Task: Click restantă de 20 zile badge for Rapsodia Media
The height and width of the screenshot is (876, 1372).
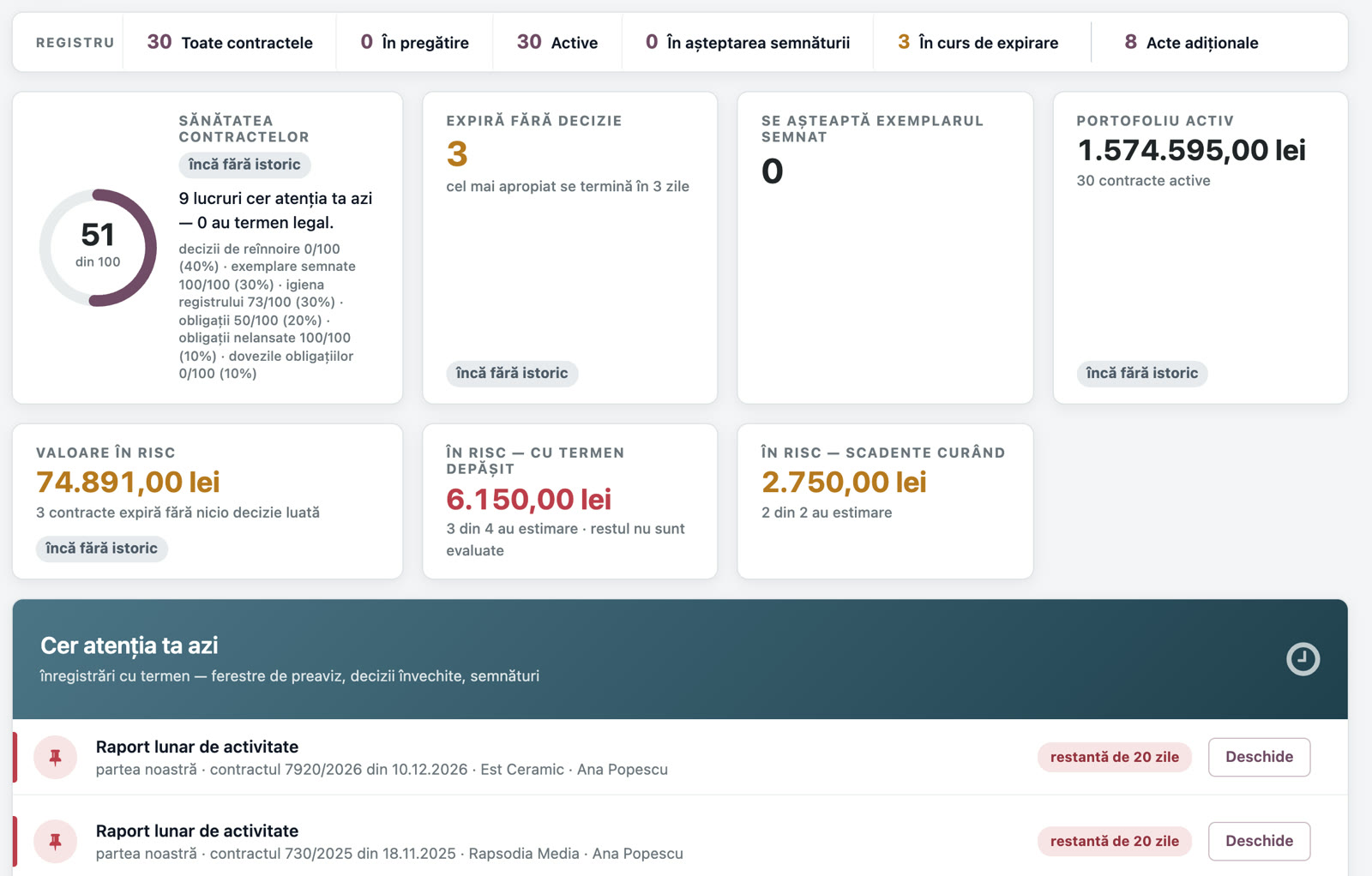Action: [1115, 841]
